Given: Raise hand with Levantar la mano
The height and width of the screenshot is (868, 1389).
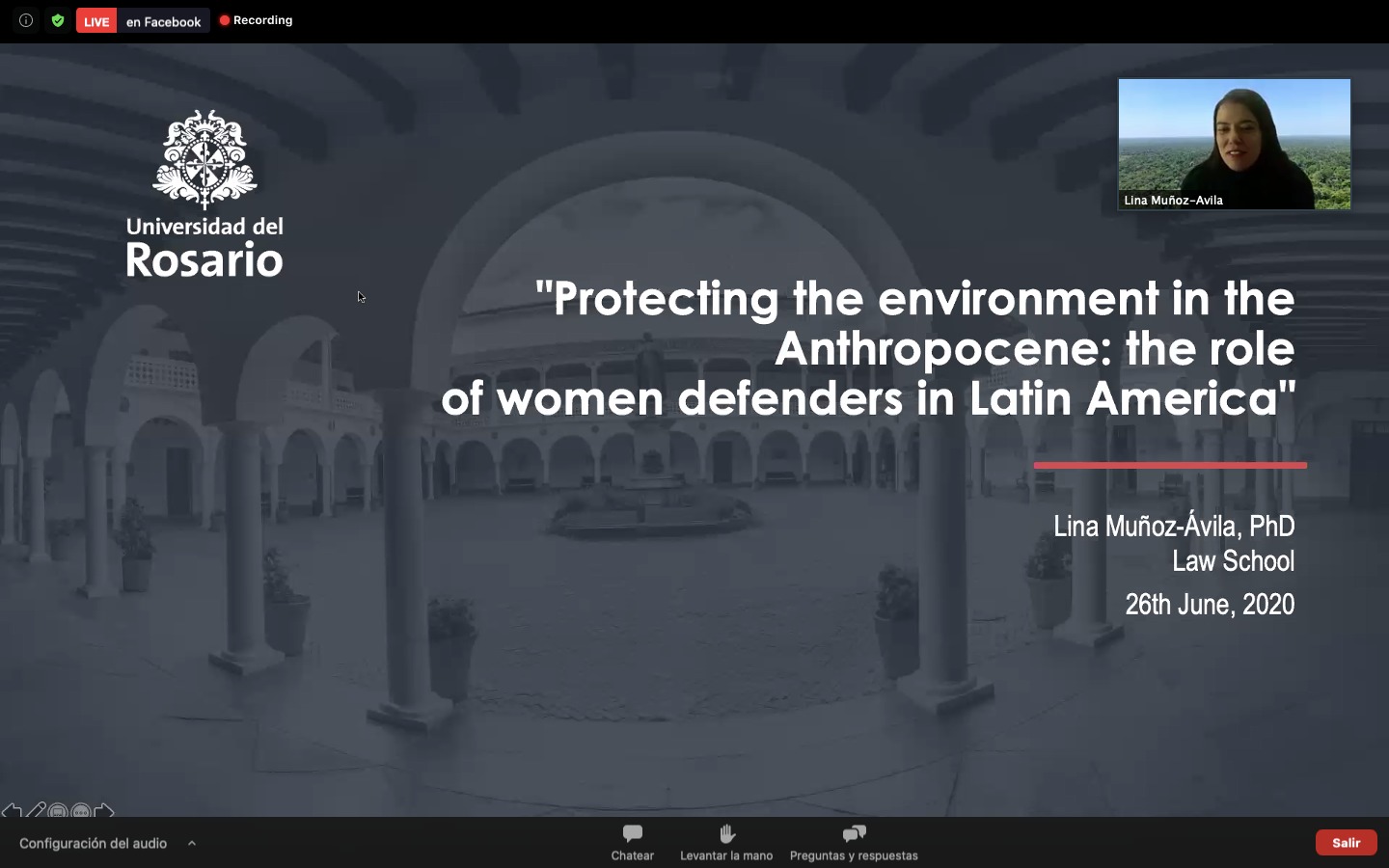Looking at the screenshot, I should [726, 842].
